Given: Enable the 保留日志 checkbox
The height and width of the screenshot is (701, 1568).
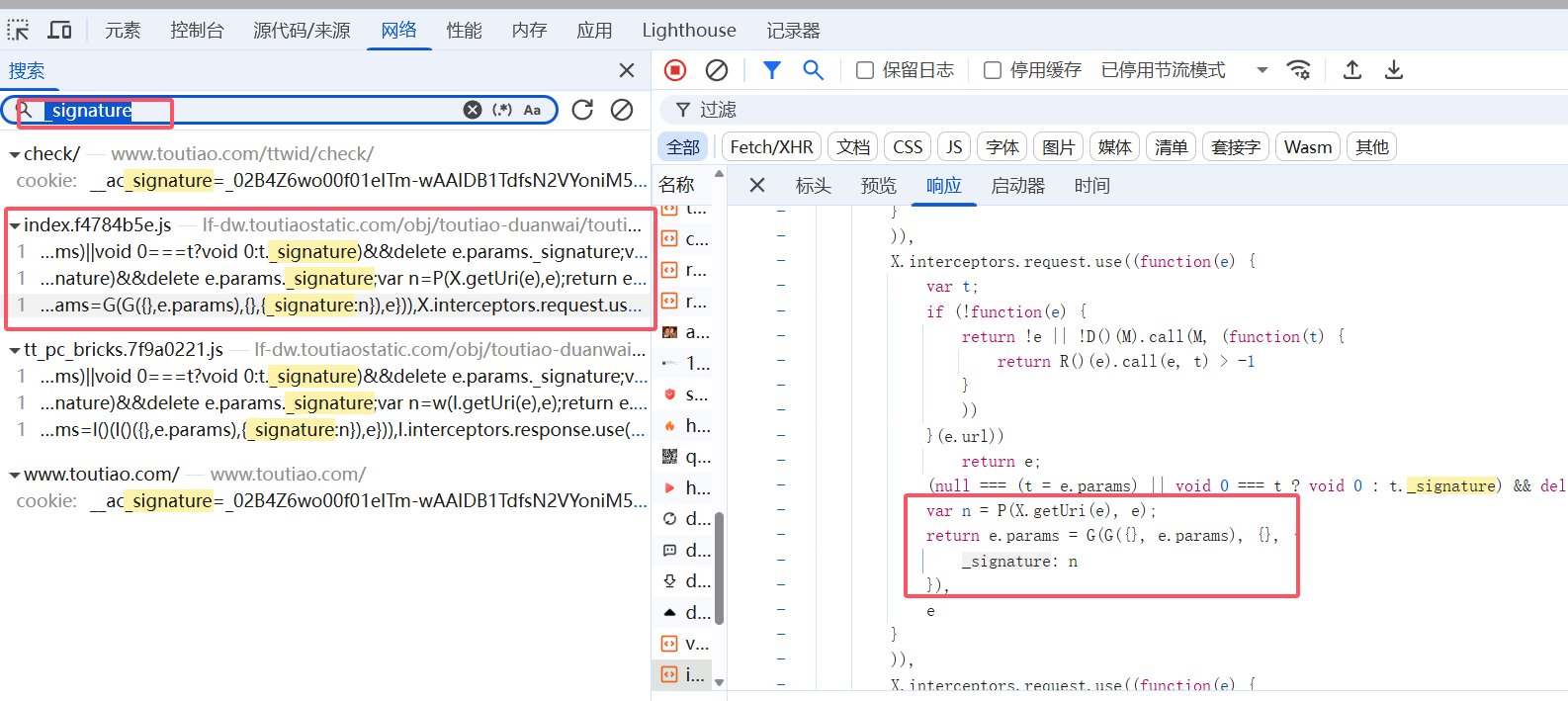Looking at the screenshot, I should coord(865,70).
